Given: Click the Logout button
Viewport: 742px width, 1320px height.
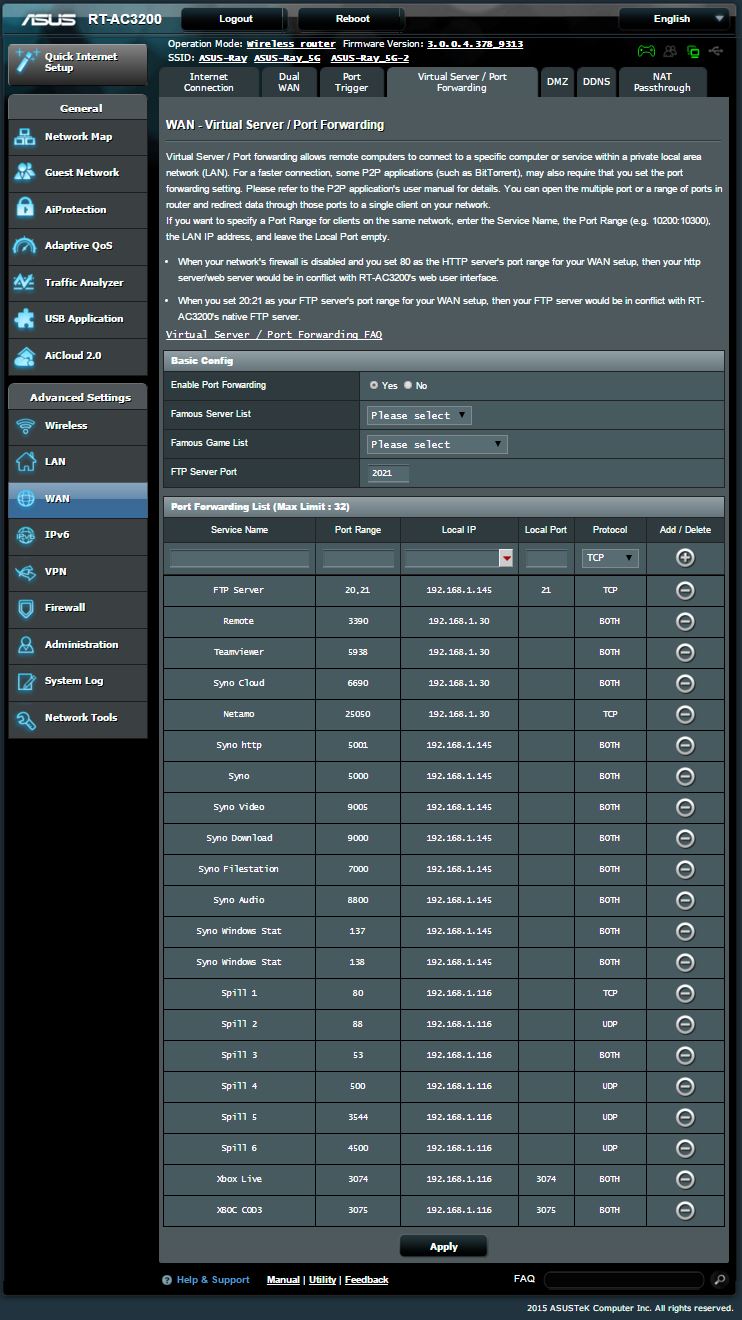Looking at the screenshot, I should coord(236,18).
